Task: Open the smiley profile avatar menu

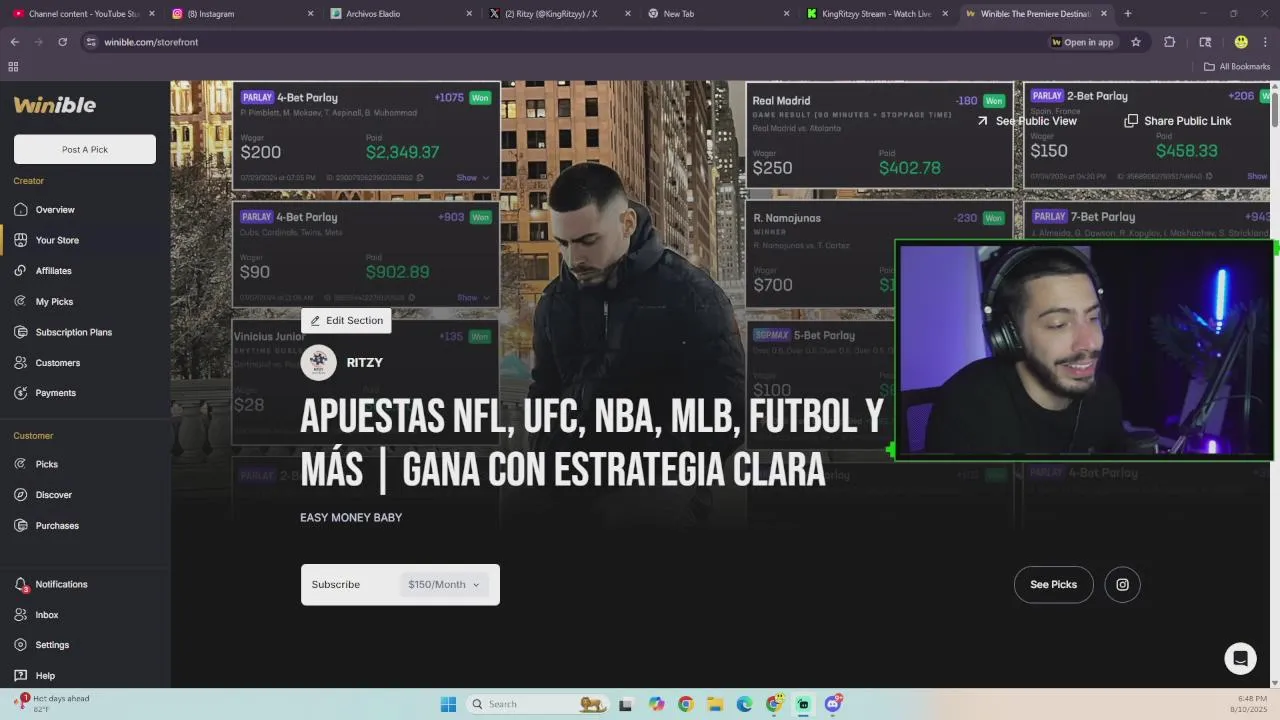Action: click(1241, 42)
